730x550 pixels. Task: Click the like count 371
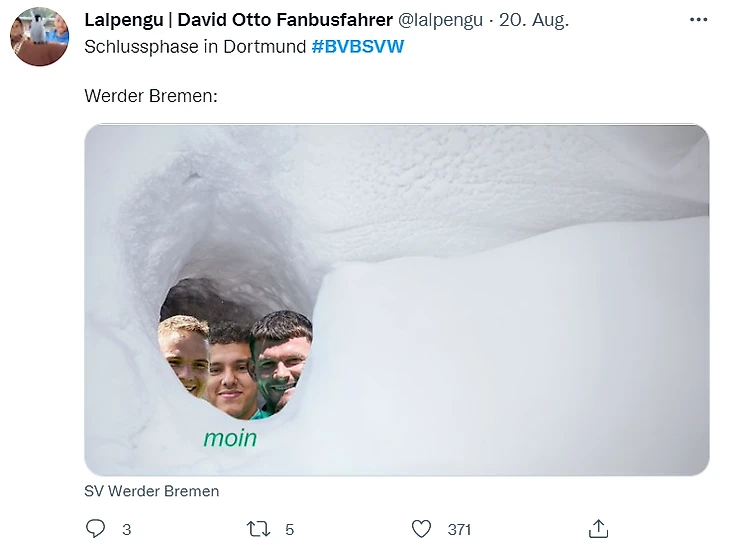pyautogui.click(x=460, y=530)
